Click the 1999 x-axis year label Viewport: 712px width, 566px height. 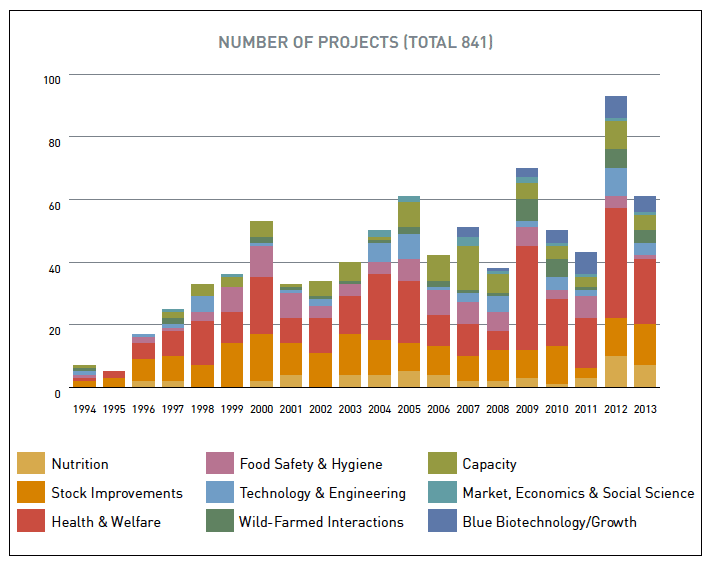[232, 409]
